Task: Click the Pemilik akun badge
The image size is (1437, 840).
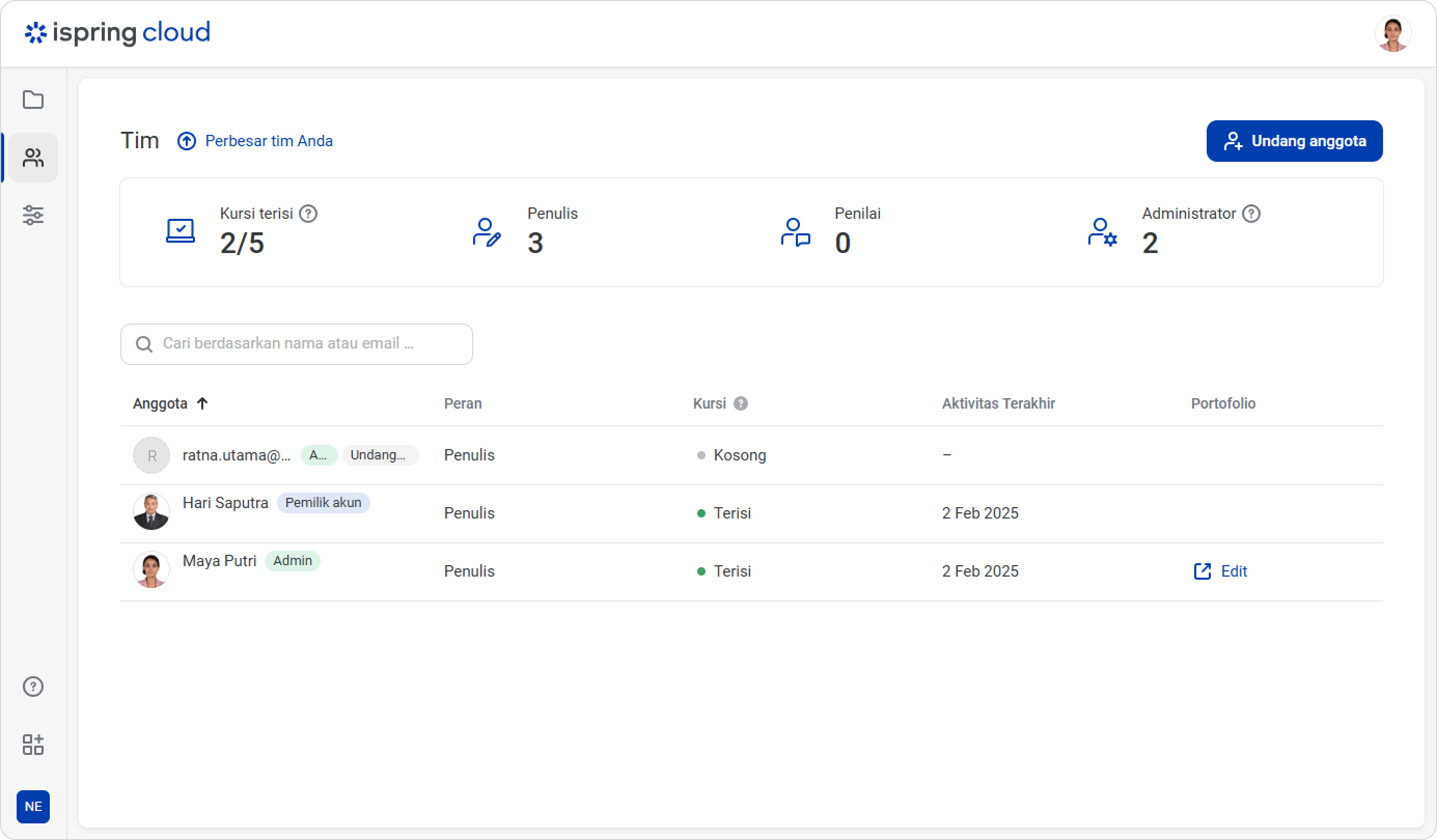Action: click(323, 502)
